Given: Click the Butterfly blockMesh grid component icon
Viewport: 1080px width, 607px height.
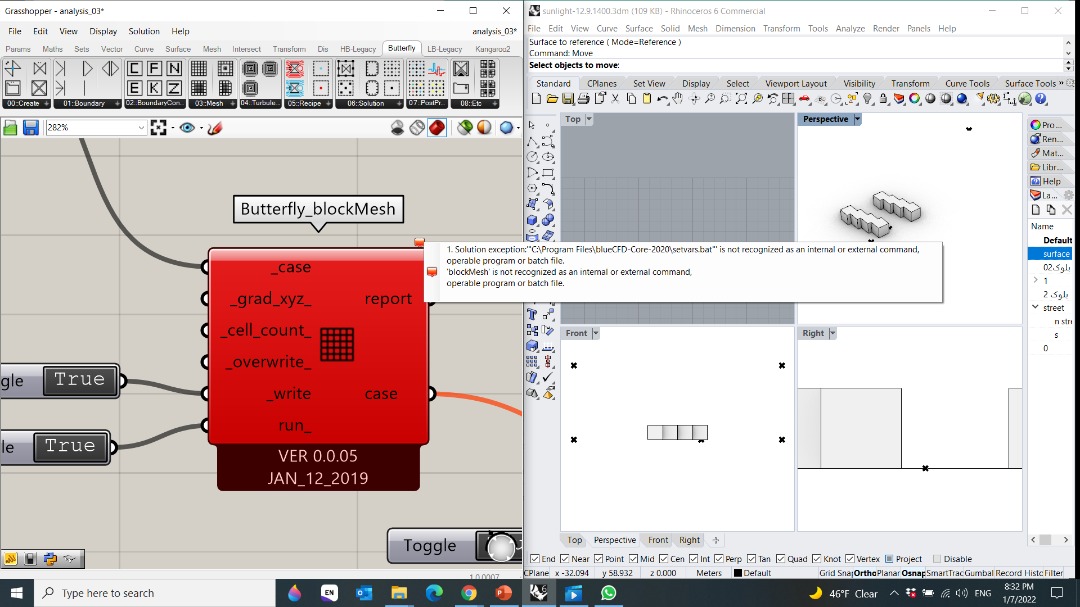Looking at the screenshot, I should (x=337, y=344).
